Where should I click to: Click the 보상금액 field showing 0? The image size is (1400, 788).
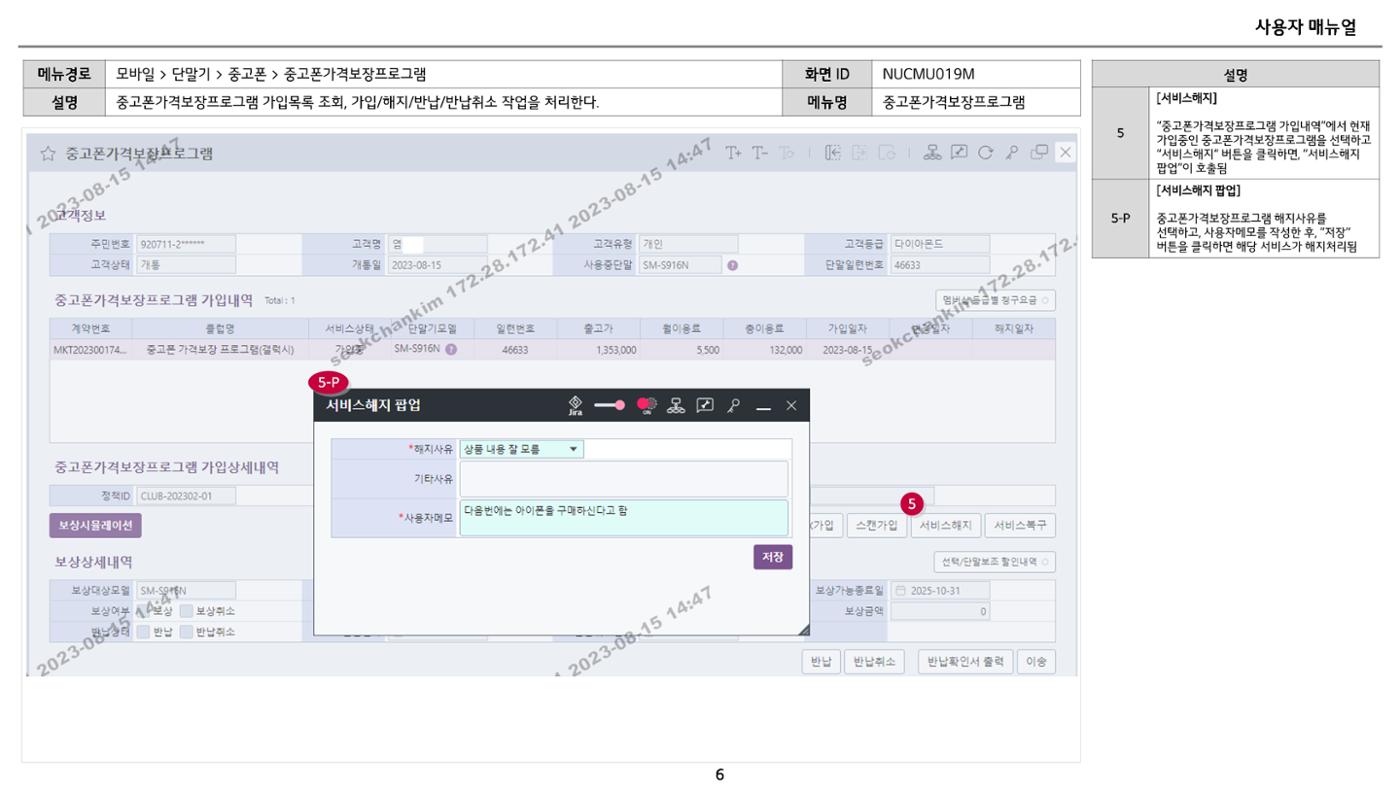[x=939, y=611]
